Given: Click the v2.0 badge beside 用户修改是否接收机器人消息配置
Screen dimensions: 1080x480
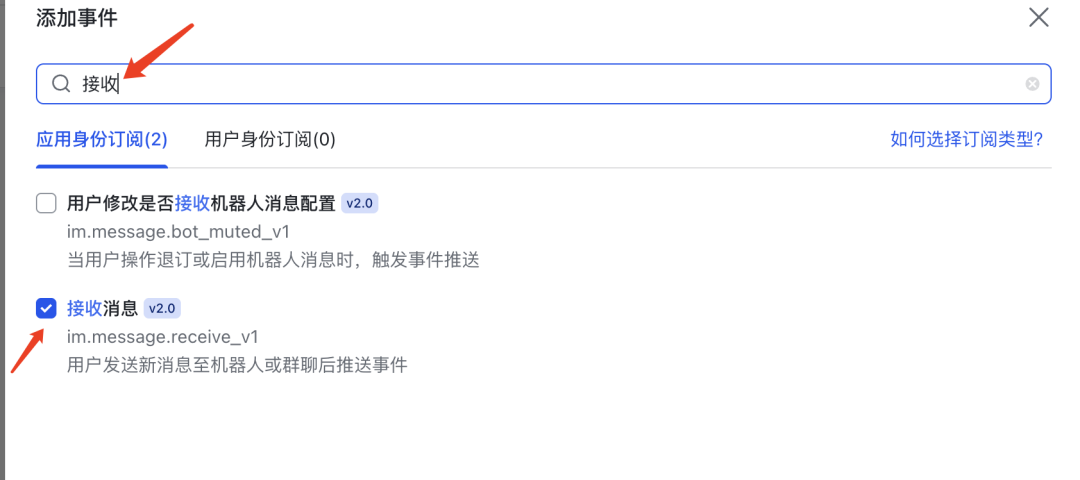Looking at the screenshot, I should [359, 203].
